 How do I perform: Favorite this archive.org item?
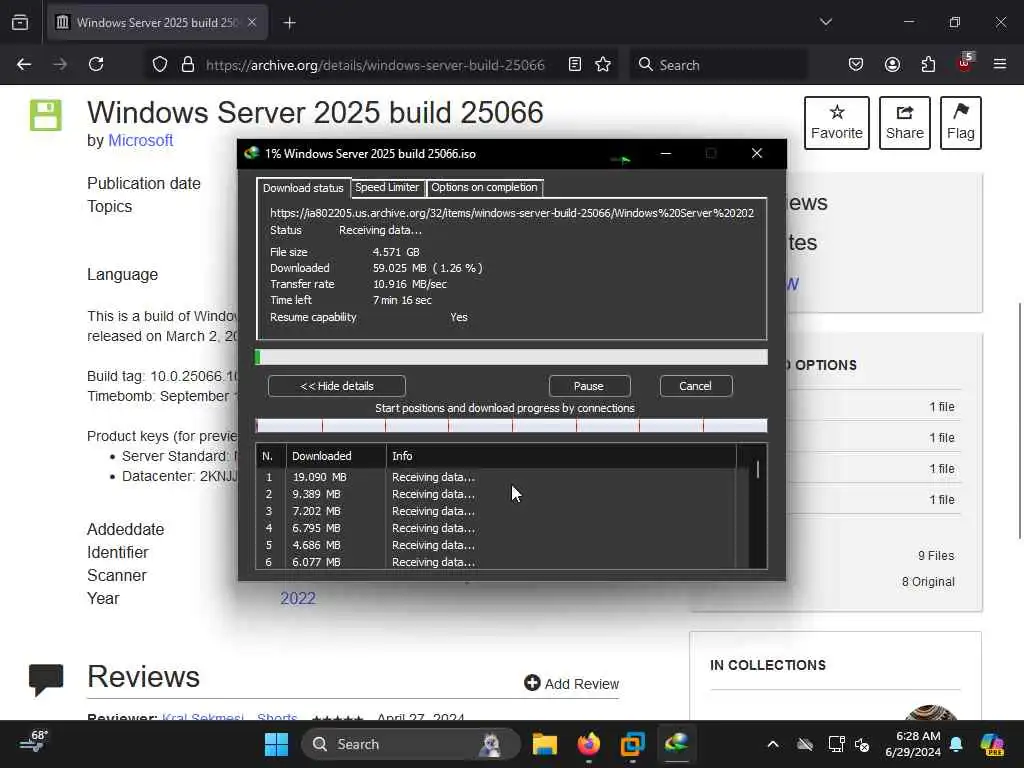(x=837, y=123)
